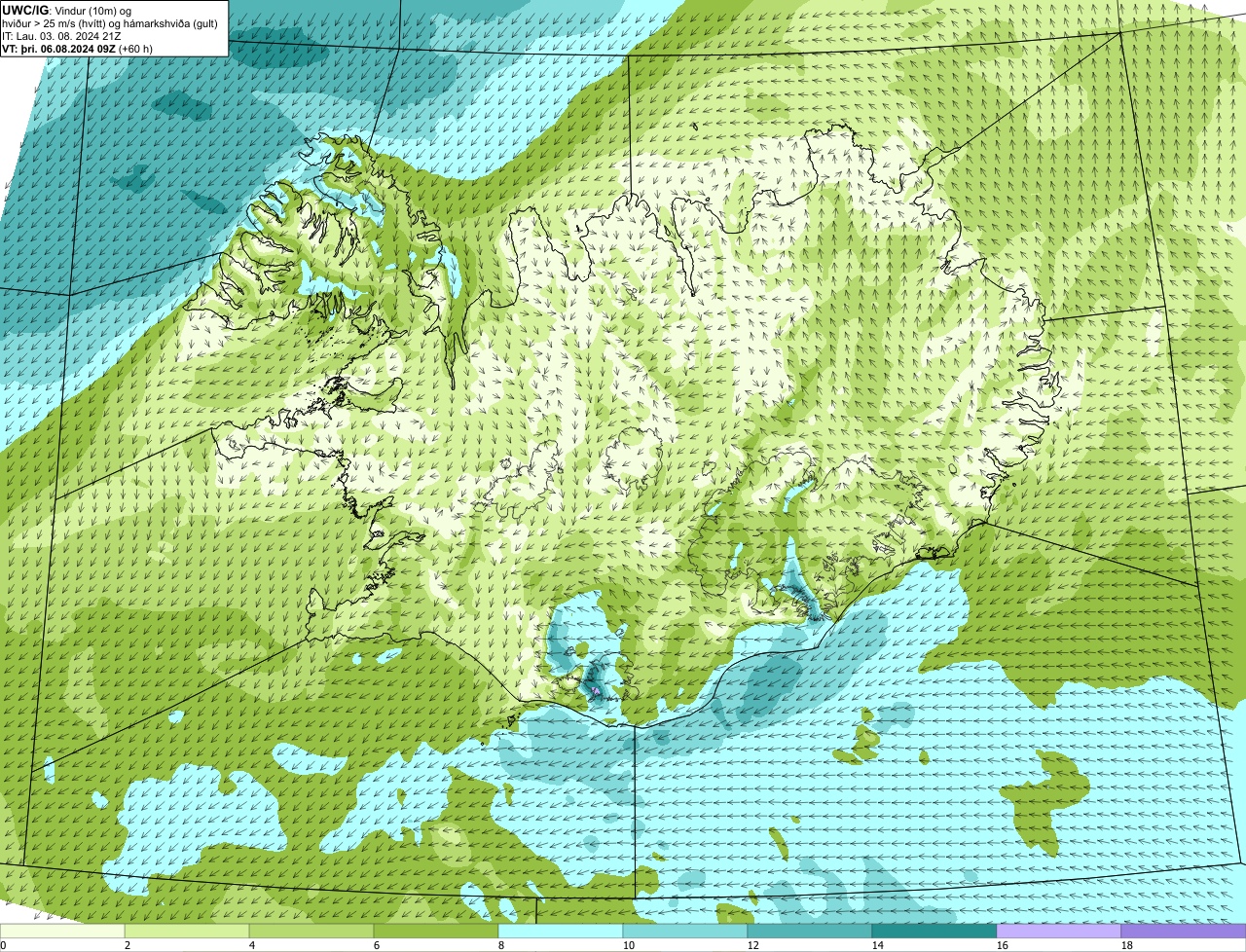This screenshot has height=952, width=1246.
Task: Click the "18" label on the legend scale
Action: (x=1127, y=945)
